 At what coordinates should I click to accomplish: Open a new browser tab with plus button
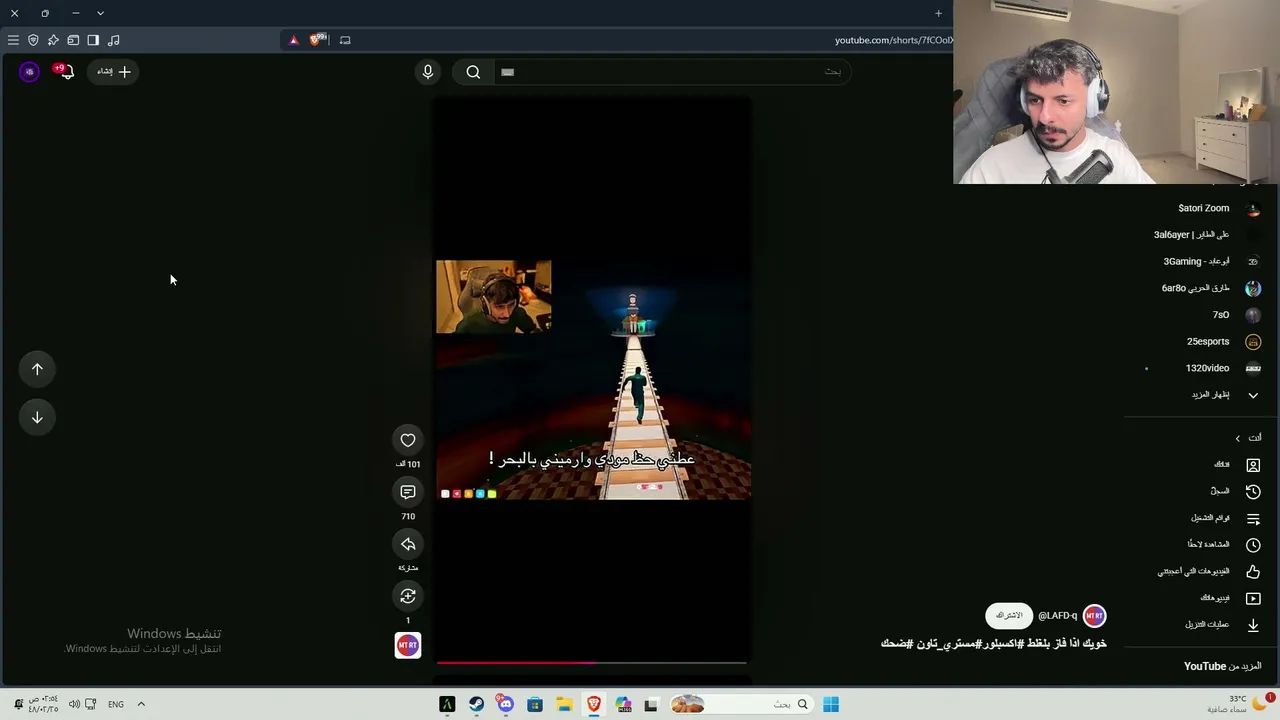point(938,13)
